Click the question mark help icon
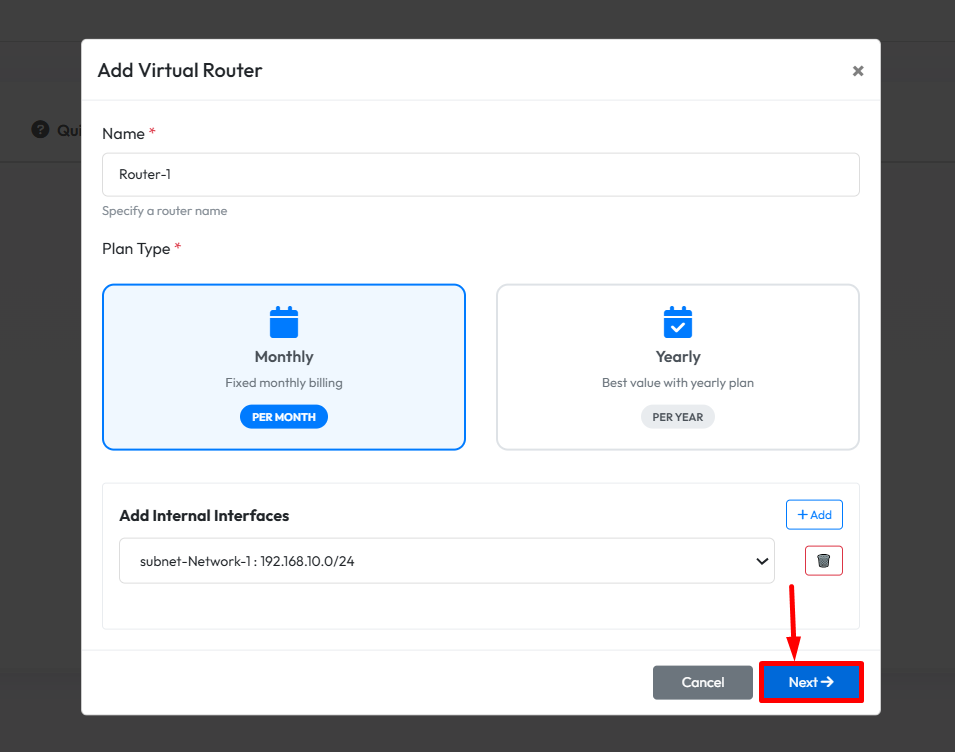 click(40, 129)
